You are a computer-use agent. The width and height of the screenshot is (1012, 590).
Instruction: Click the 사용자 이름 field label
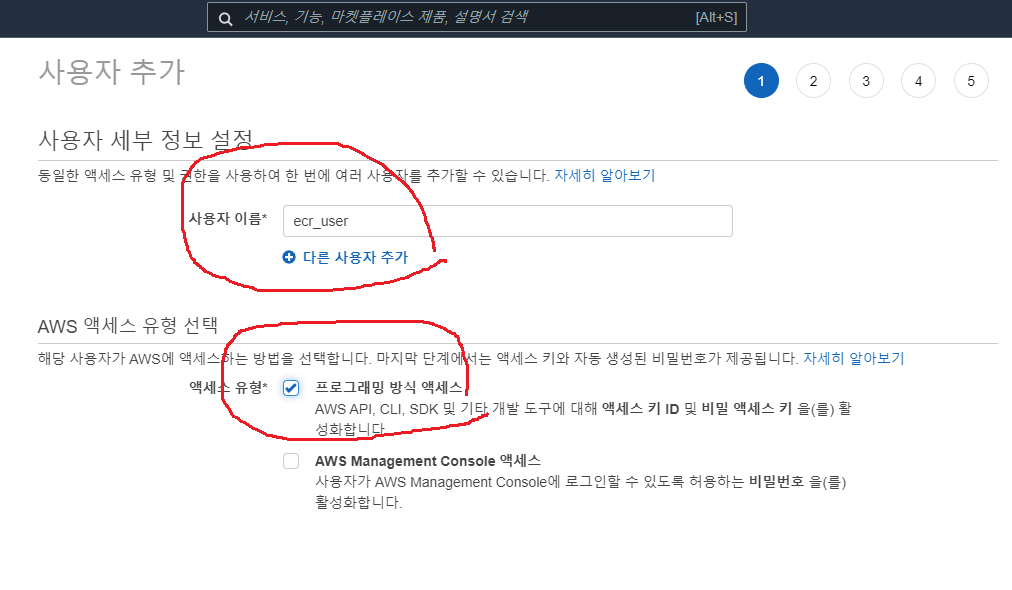point(227,219)
